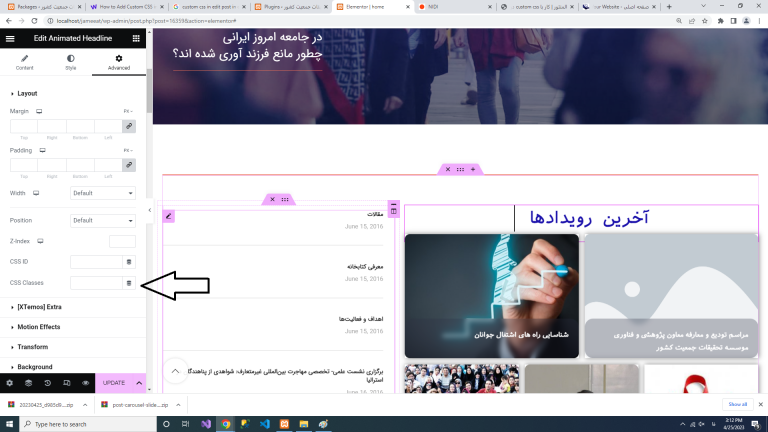768x432 pixels.
Task: Switch to the Content tab
Action: pyautogui.click(x=24, y=63)
